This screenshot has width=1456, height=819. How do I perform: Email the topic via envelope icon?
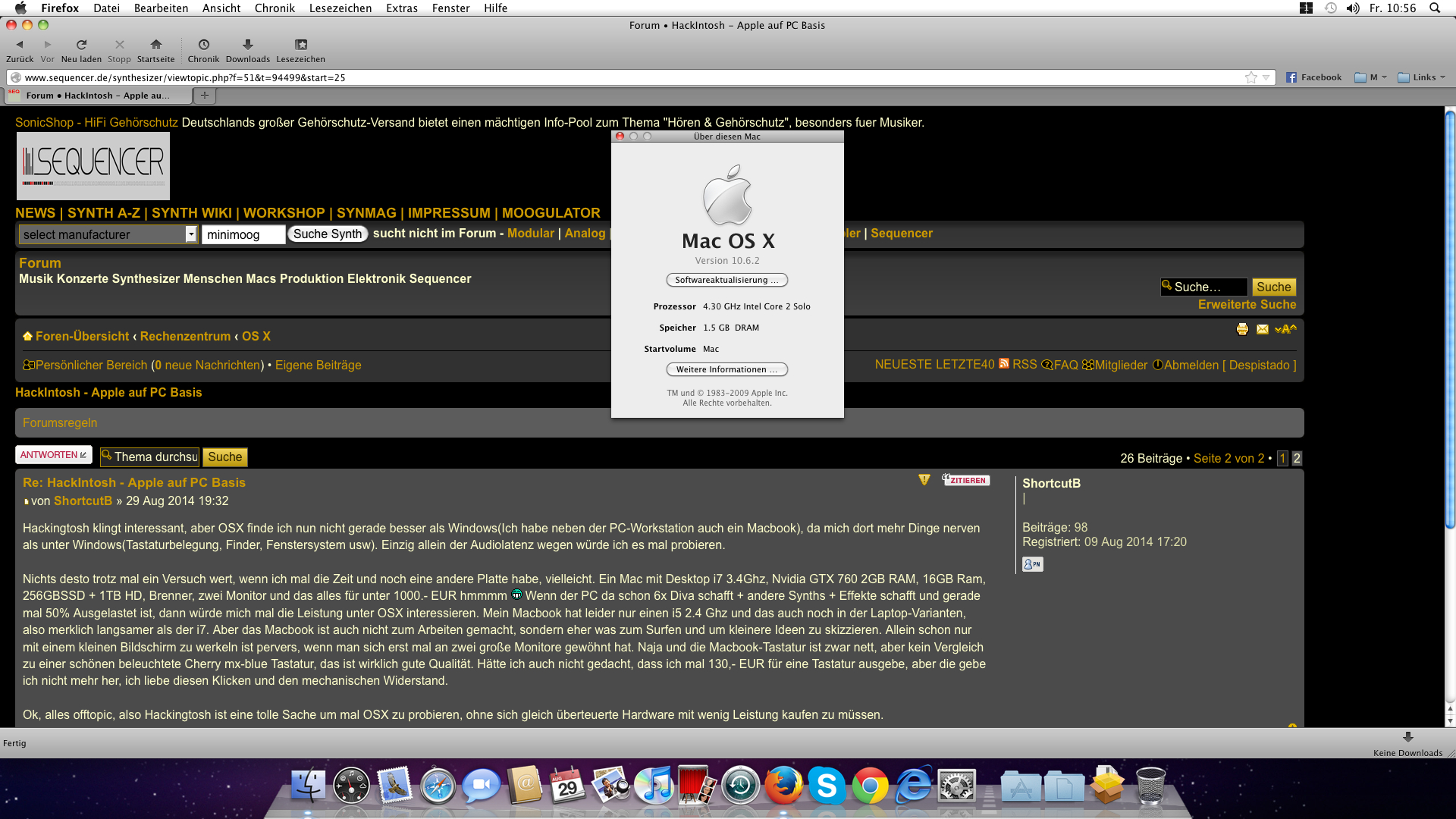[x=1263, y=329]
